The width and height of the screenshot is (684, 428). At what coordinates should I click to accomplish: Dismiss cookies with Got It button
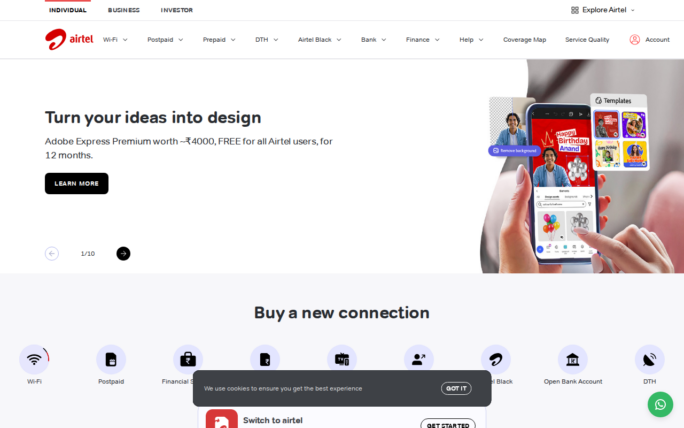pos(456,388)
